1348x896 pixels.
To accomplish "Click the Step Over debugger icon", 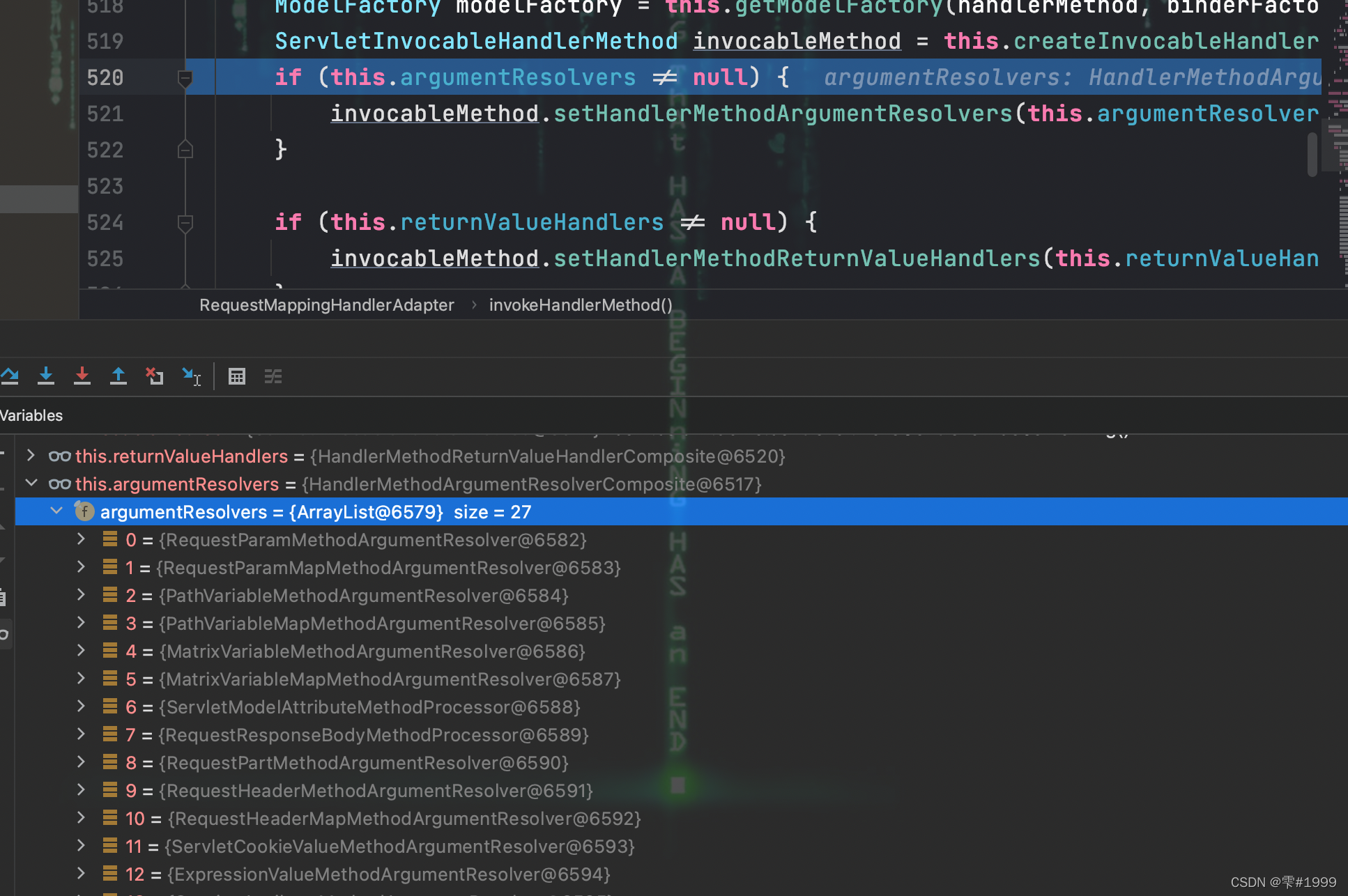I will (10, 376).
